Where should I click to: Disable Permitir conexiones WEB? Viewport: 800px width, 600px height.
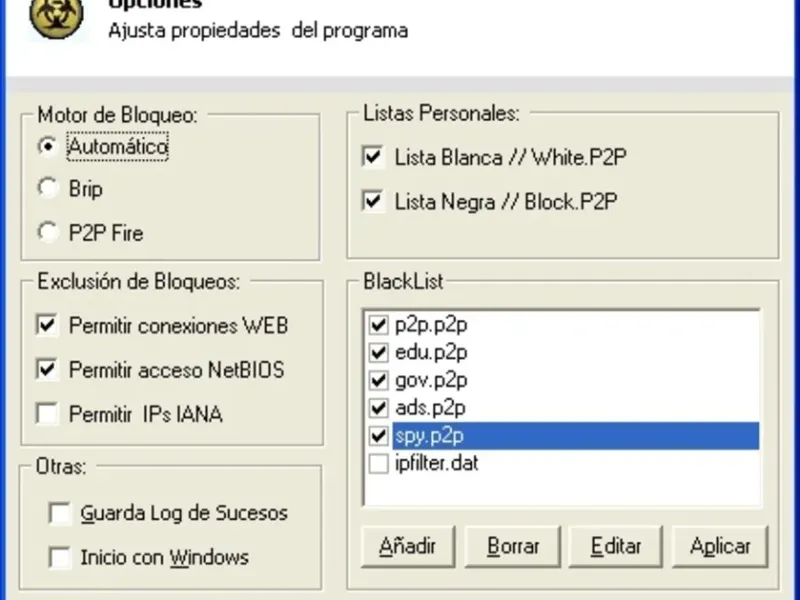(46, 325)
